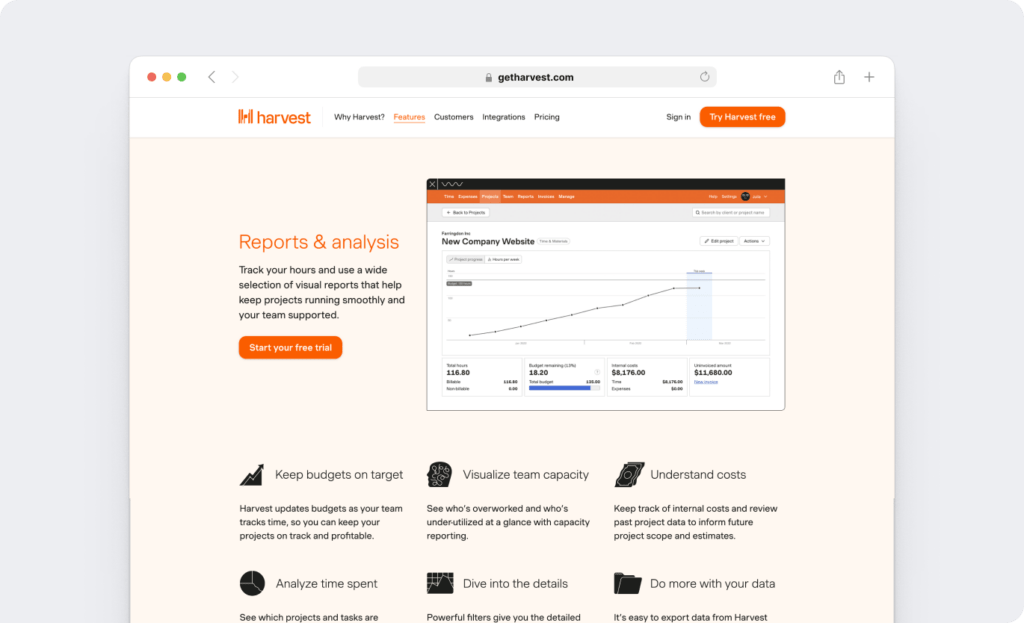Open the Pricing page from site navigation
This screenshot has width=1024, height=623.
(x=547, y=117)
